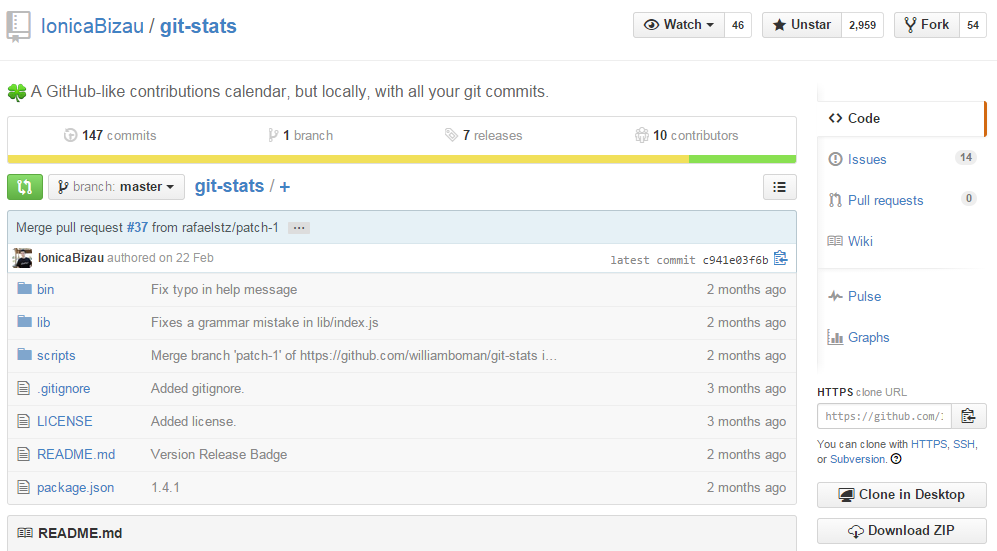Image resolution: width=997 pixels, height=551 pixels.
Task: Switch clone URL to Subversion
Action: pyautogui.click(x=857, y=459)
